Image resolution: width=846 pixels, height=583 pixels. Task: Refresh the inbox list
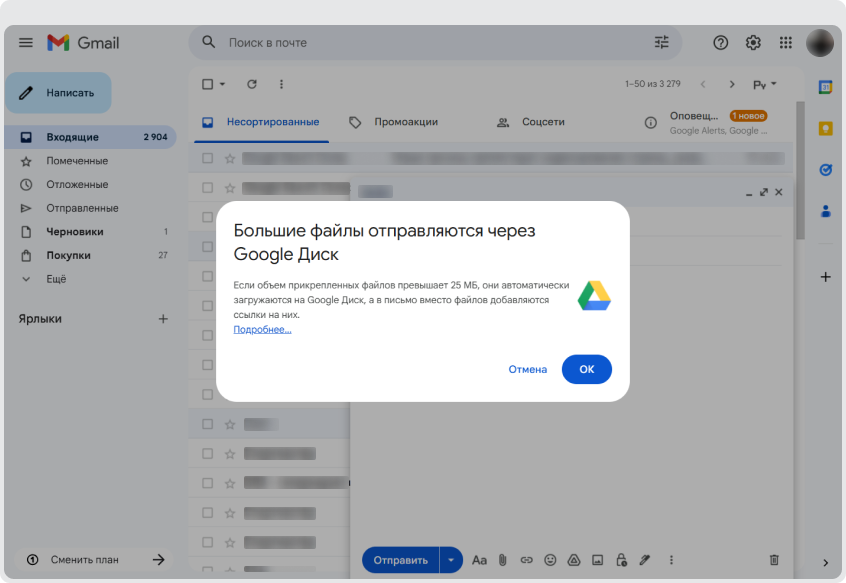tap(252, 84)
